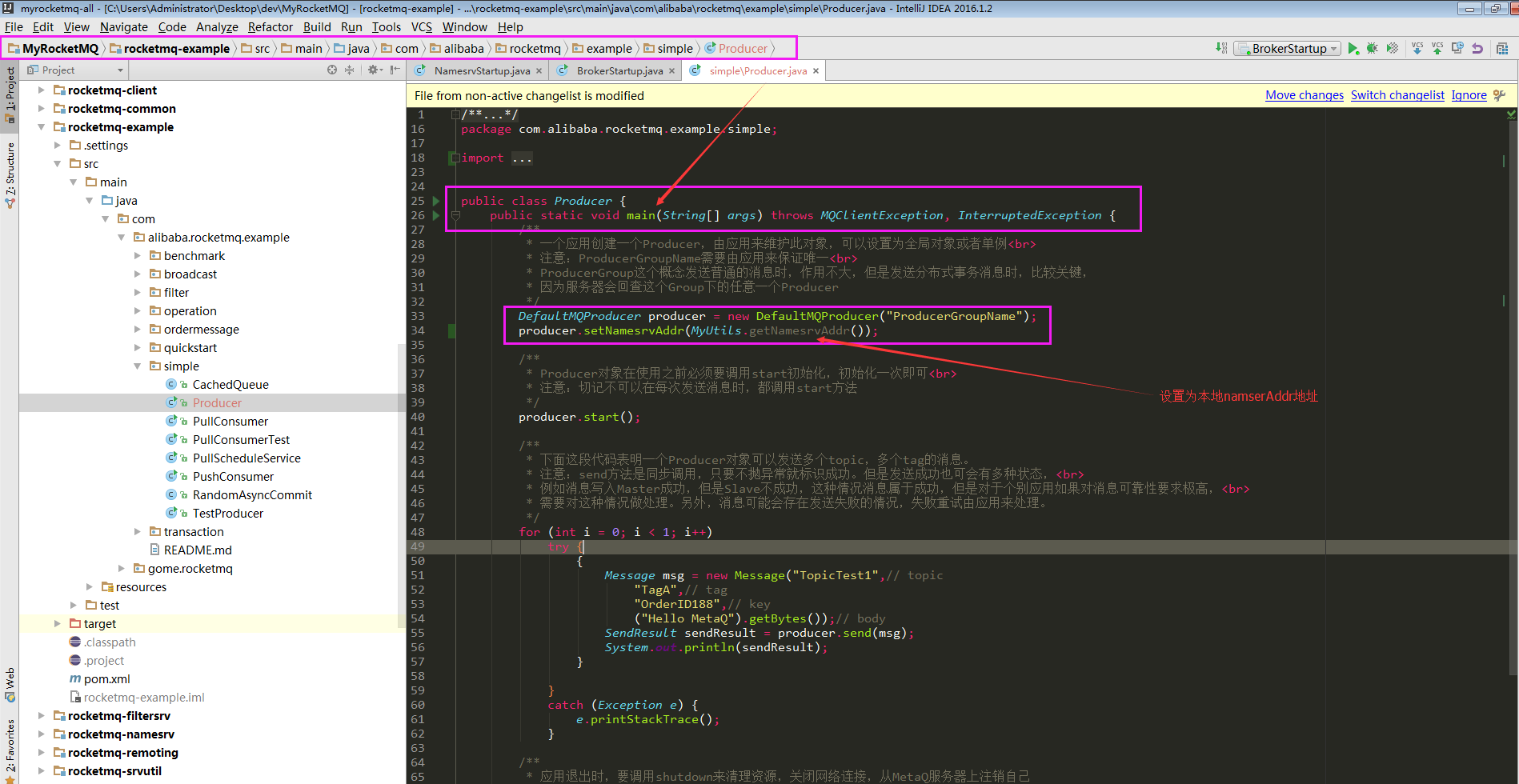Click the Collapse All icon in Project panel
Screen dimensions: 1519x784
[x=349, y=70]
